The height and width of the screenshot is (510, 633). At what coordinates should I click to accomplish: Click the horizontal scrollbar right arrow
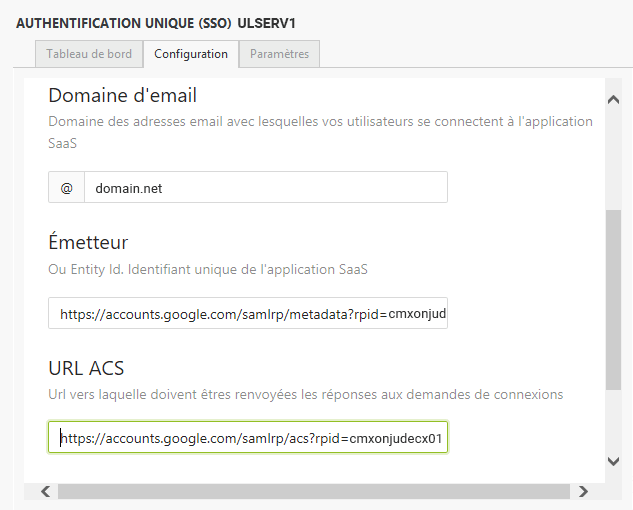[x=583, y=491]
